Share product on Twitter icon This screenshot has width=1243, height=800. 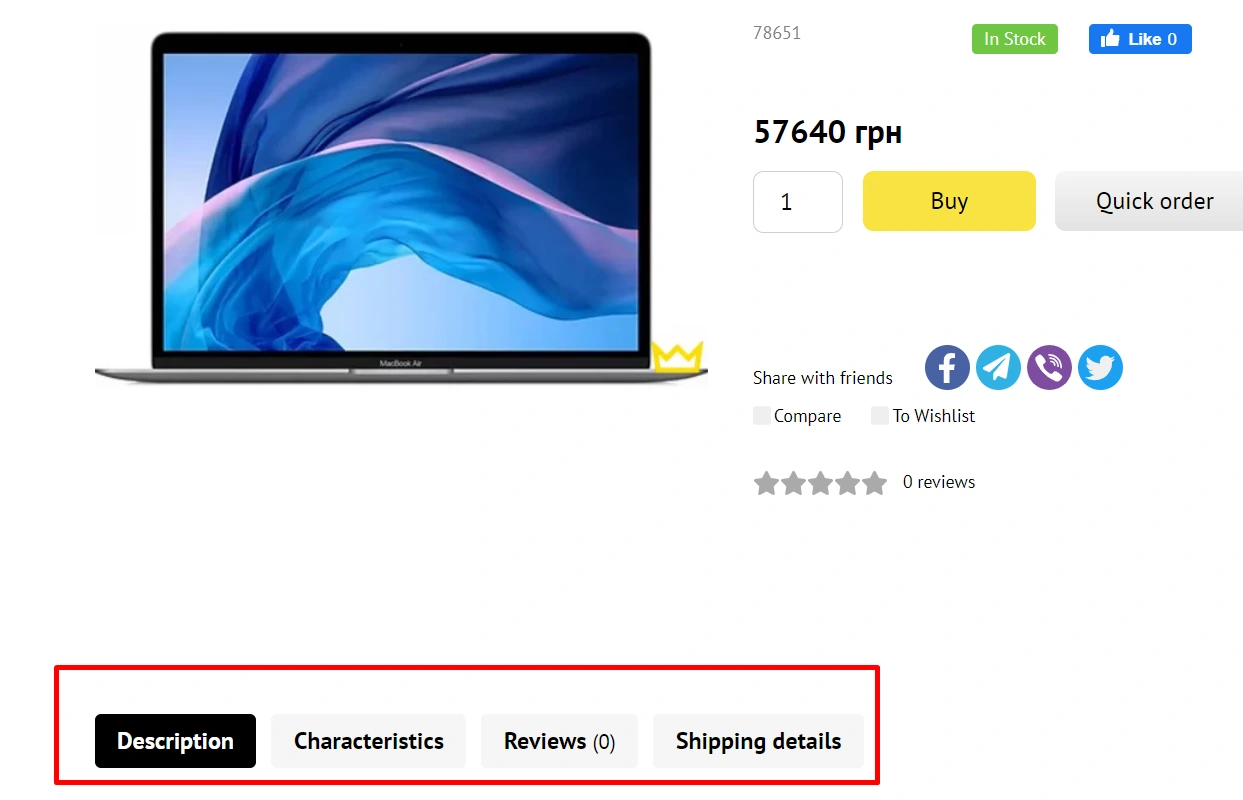tap(1100, 368)
